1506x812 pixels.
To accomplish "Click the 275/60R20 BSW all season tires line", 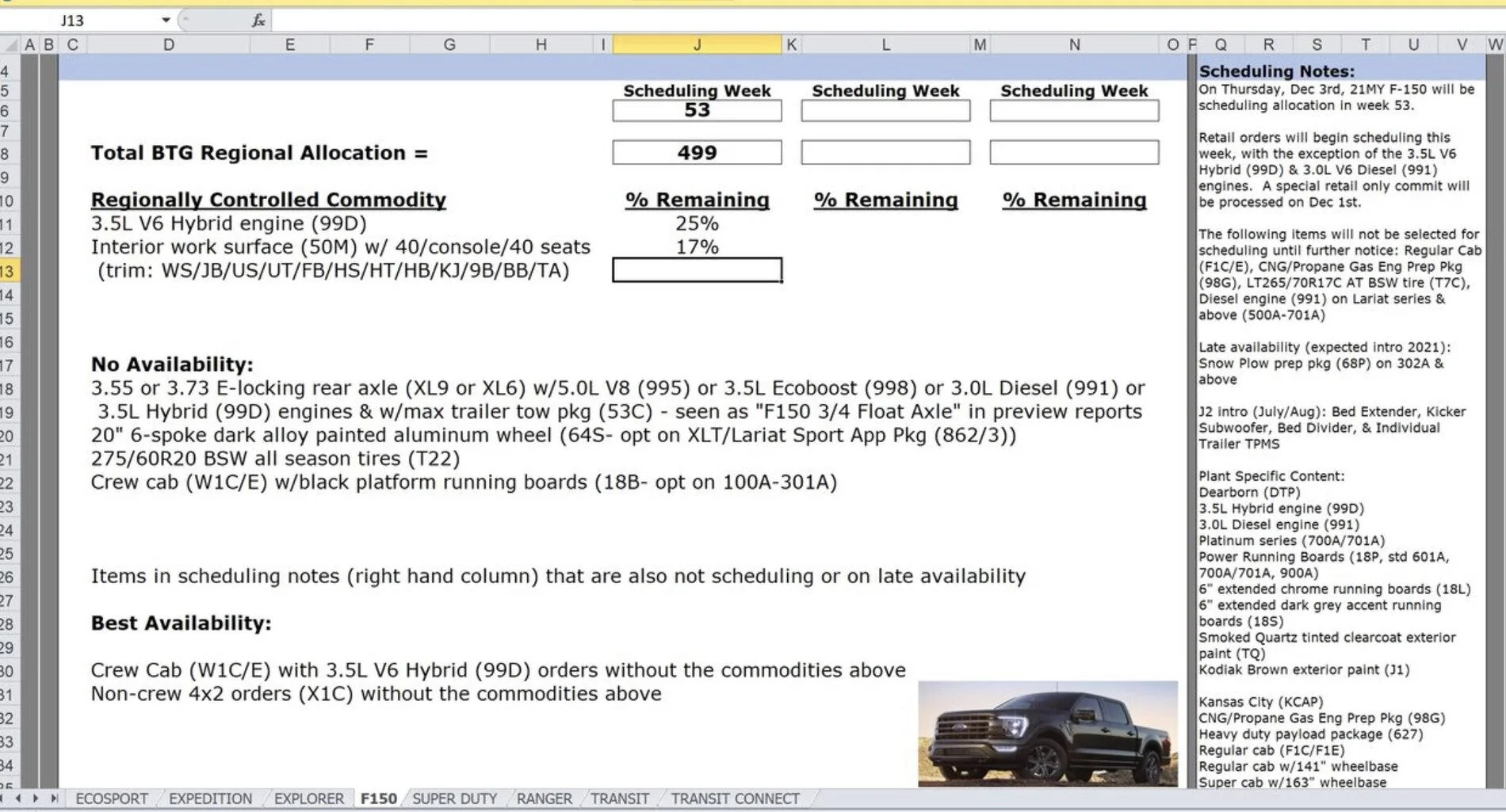I will 275,459.
